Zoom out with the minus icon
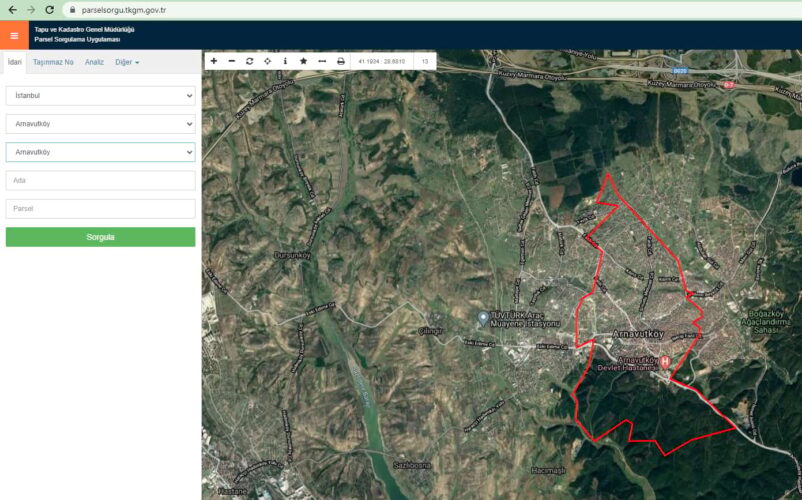 tap(232, 61)
